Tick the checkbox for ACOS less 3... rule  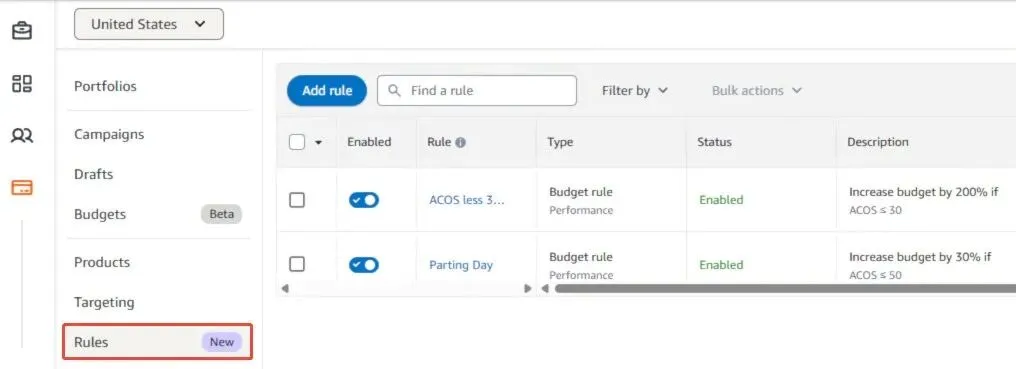[x=297, y=200]
